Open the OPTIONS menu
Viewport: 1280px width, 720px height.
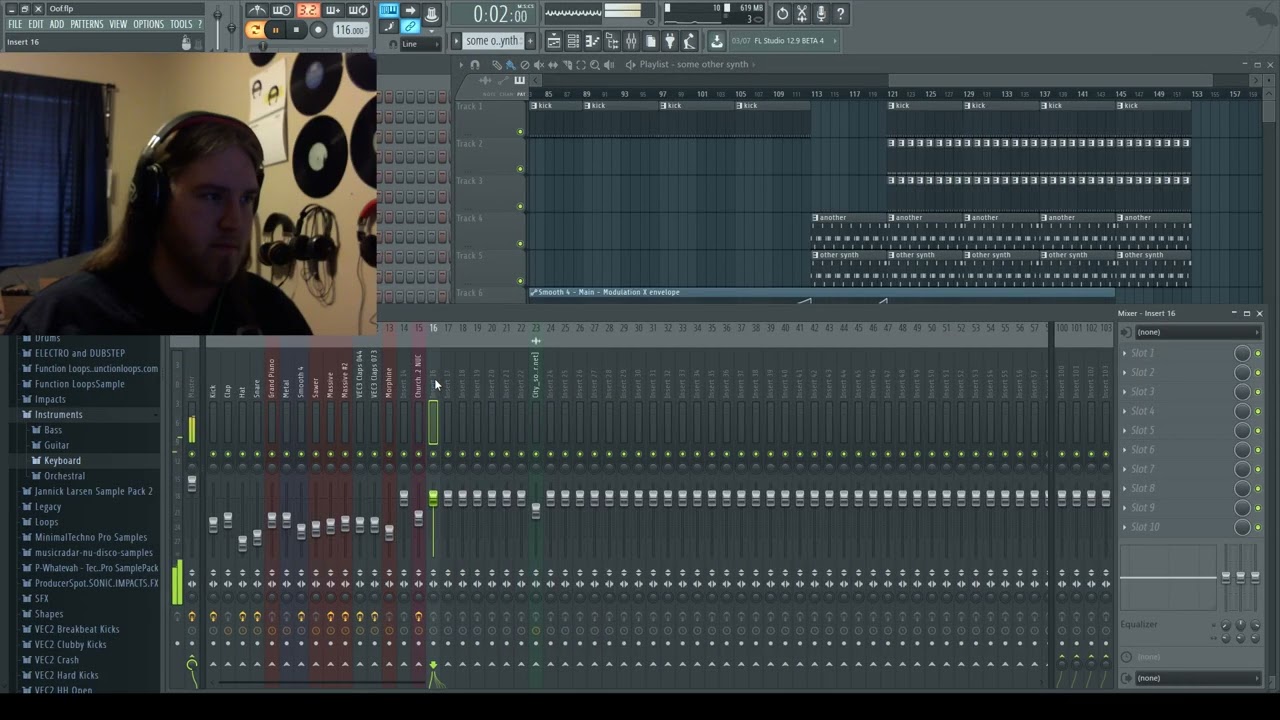pyautogui.click(x=148, y=24)
